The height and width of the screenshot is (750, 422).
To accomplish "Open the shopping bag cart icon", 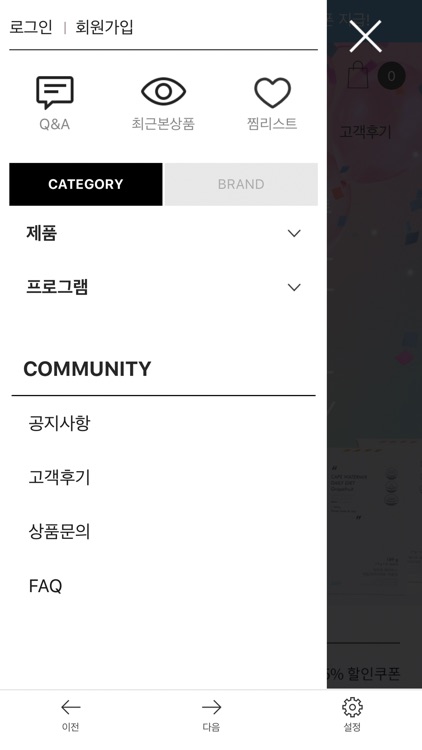I will click(x=358, y=75).
